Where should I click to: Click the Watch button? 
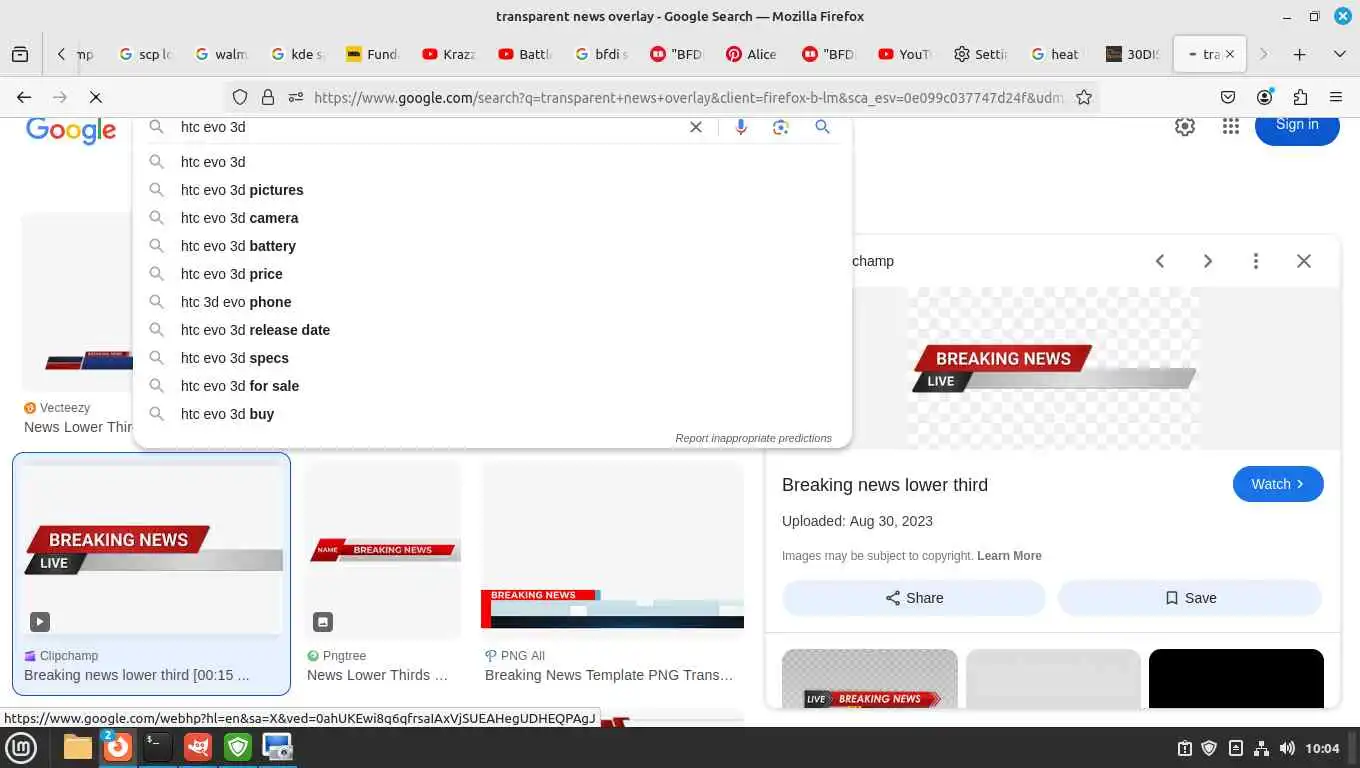point(1278,484)
